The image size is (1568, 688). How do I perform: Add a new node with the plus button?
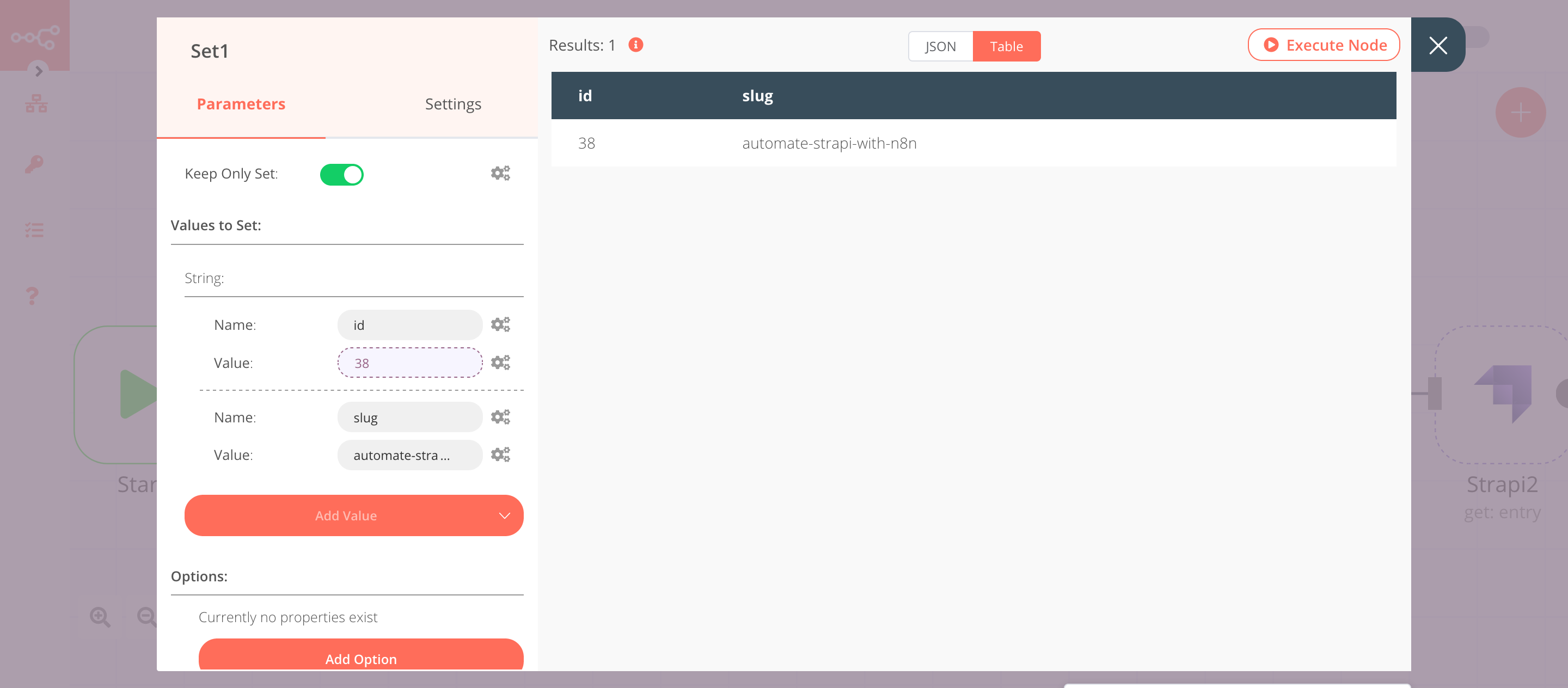(1520, 112)
